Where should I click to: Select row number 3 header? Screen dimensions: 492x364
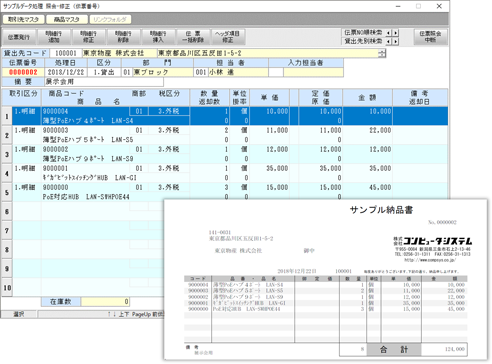pos(7,154)
